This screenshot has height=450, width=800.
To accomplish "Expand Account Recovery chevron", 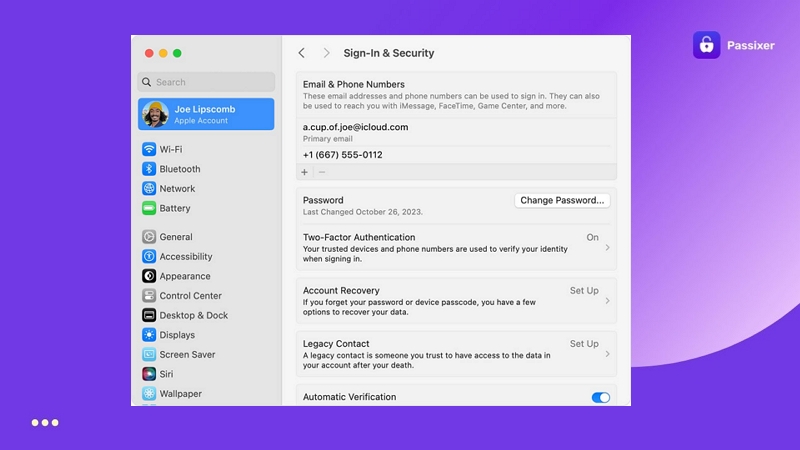I will 607,301.
